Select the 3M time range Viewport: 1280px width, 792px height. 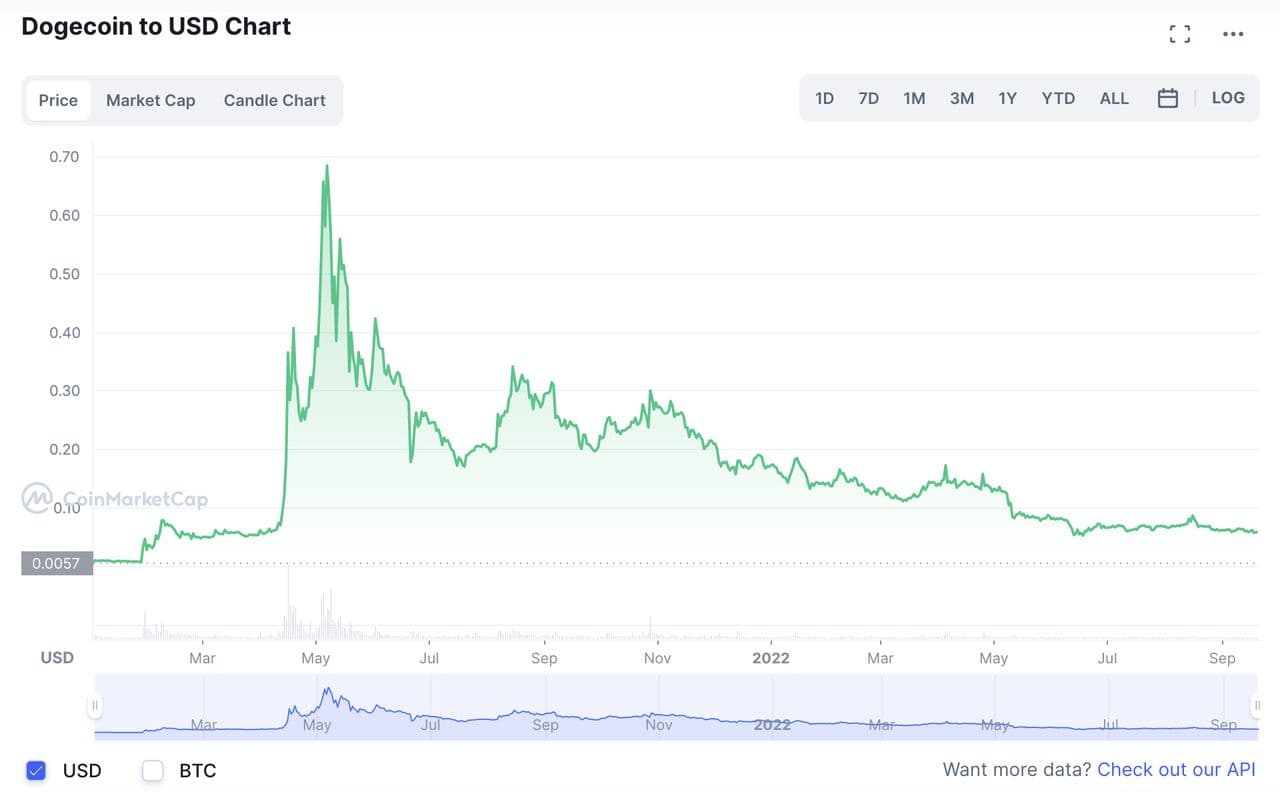point(961,98)
